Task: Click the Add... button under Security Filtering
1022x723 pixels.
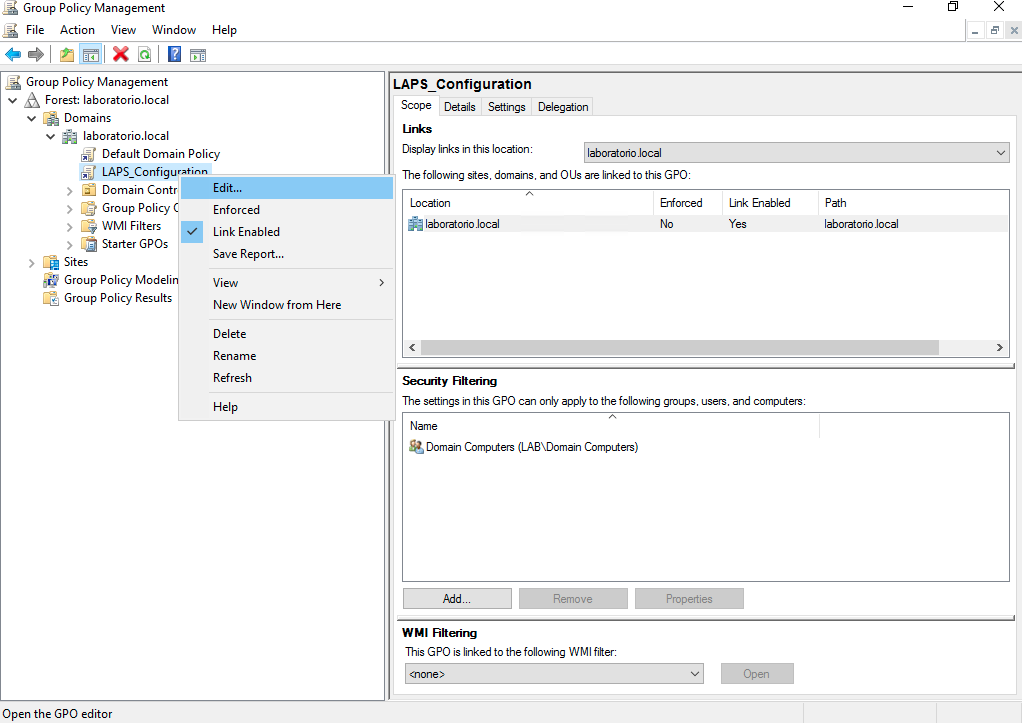Action: (x=457, y=598)
